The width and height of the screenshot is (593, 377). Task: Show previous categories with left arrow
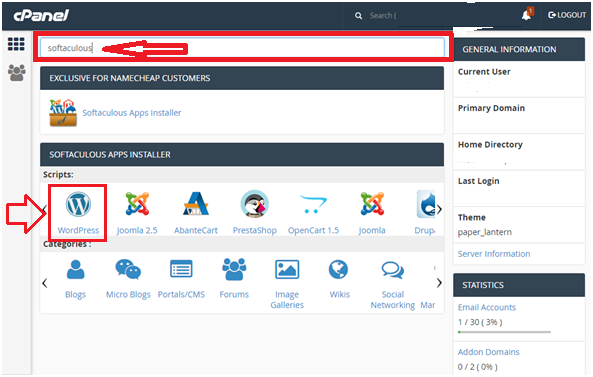45,282
